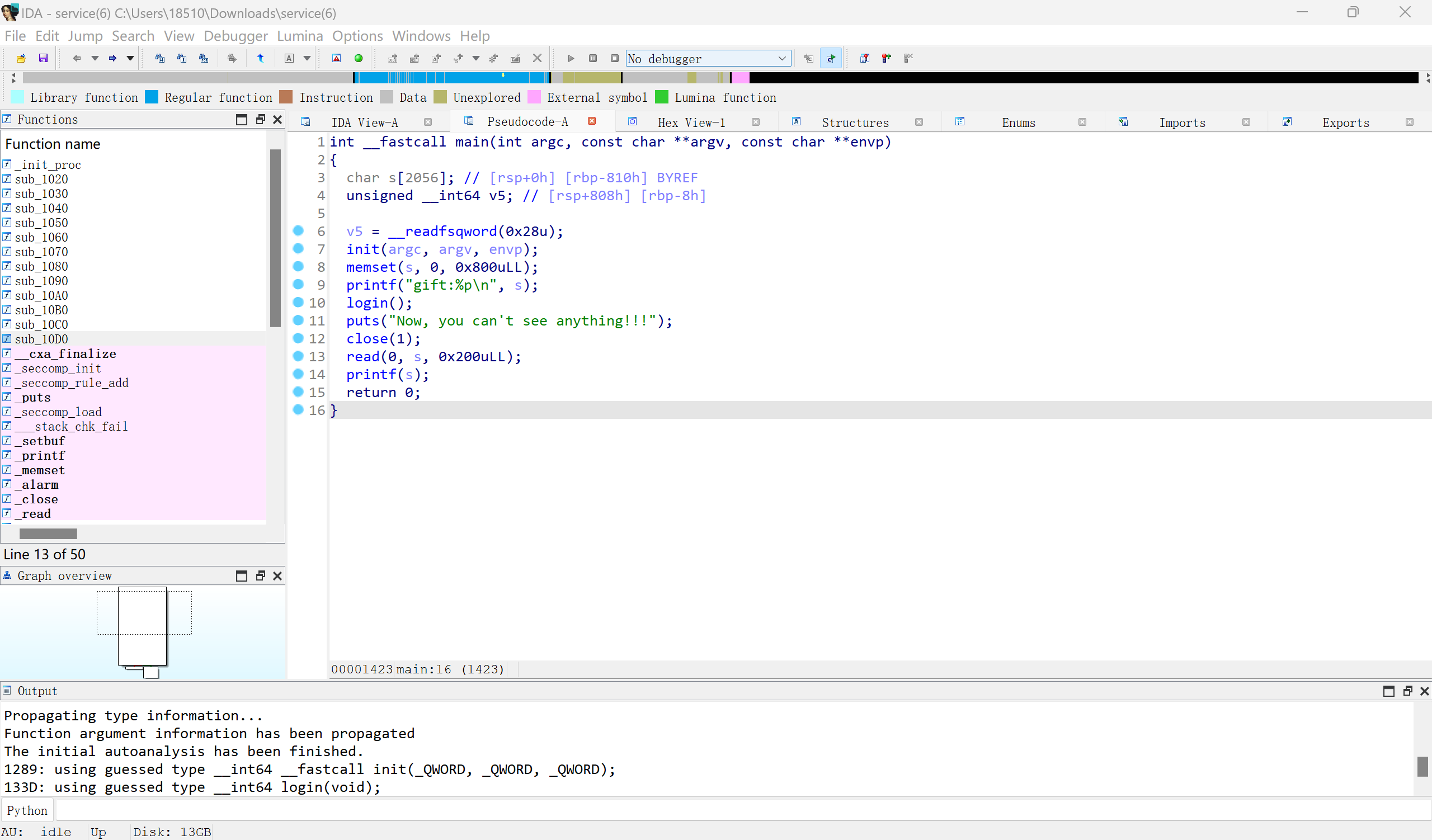
Task: Start process with the play button
Action: [571, 58]
